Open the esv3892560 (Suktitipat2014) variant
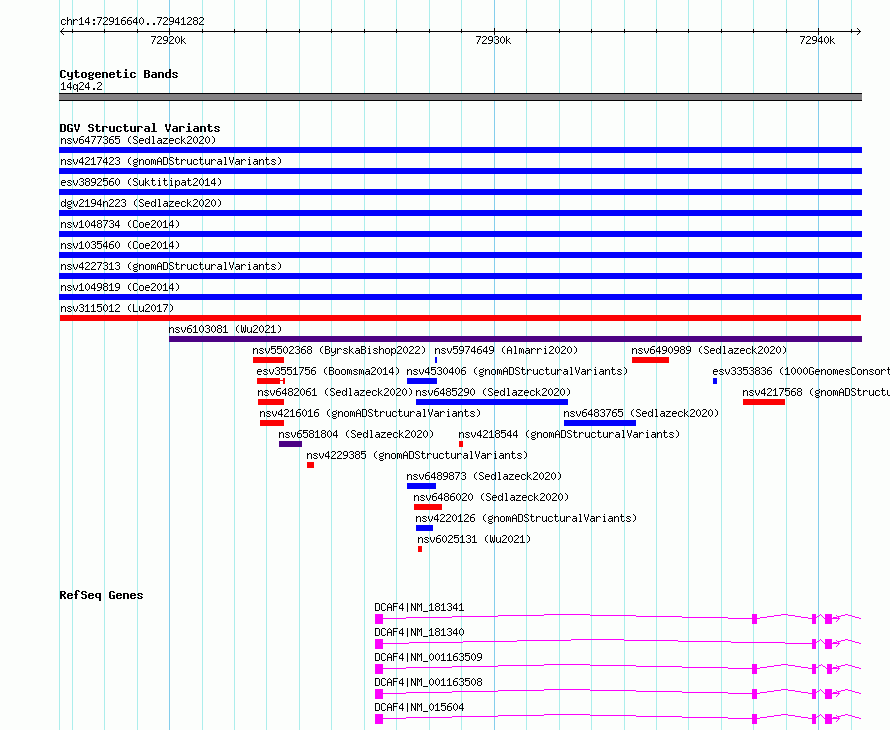The height and width of the screenshot is (730, 890). pos(141,182)
